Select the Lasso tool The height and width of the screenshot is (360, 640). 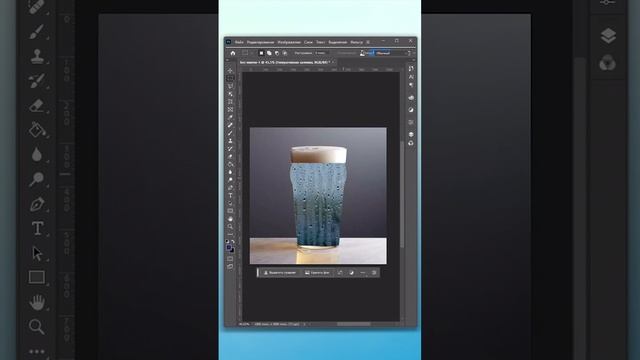230,86
